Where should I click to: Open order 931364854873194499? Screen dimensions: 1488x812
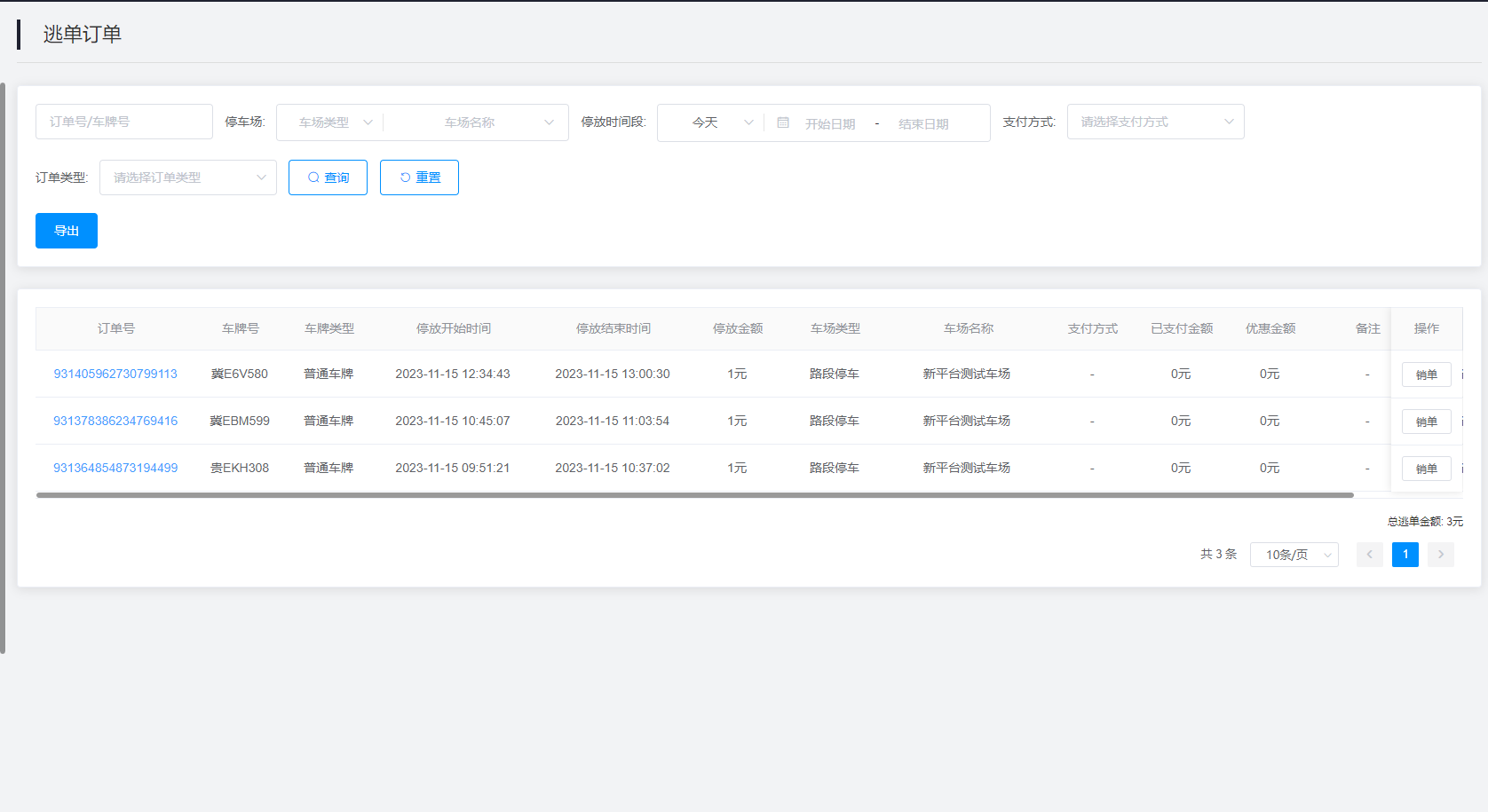(x=115, y=468)
